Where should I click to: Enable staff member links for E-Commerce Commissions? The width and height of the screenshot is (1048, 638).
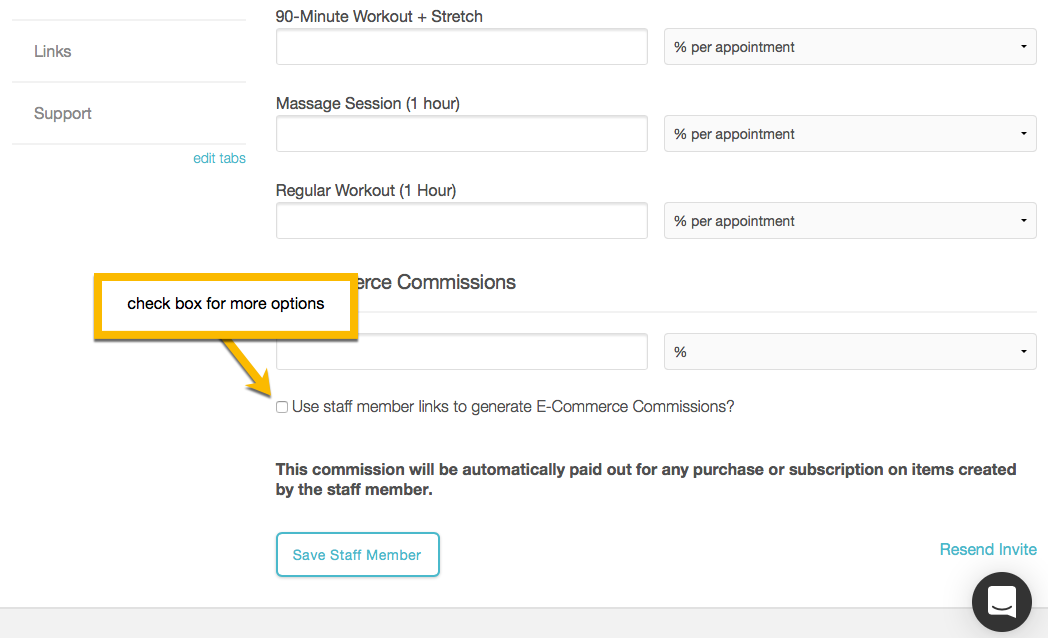click(x=282, y=407)
